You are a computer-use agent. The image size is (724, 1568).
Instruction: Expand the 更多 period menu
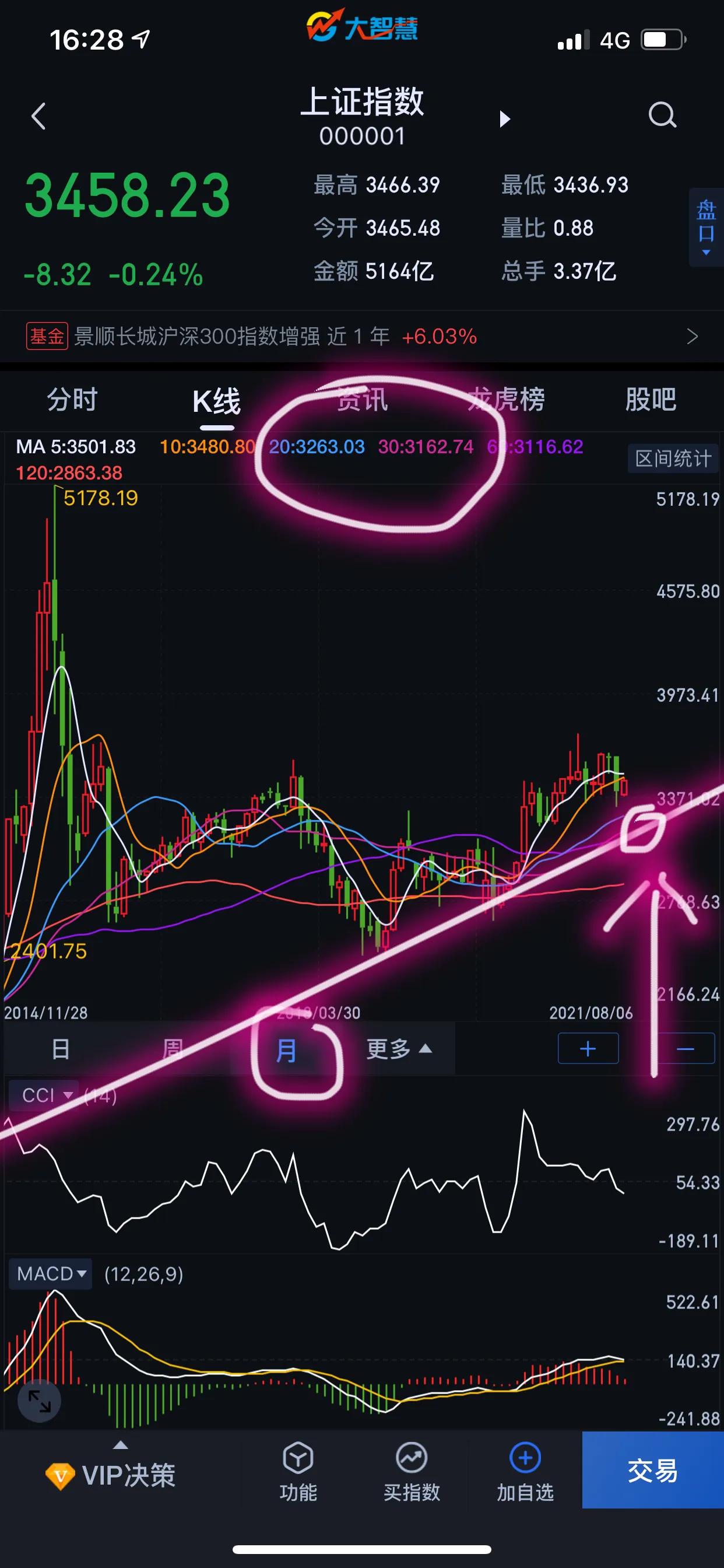pyautogui.click(x=399, y=1049)
